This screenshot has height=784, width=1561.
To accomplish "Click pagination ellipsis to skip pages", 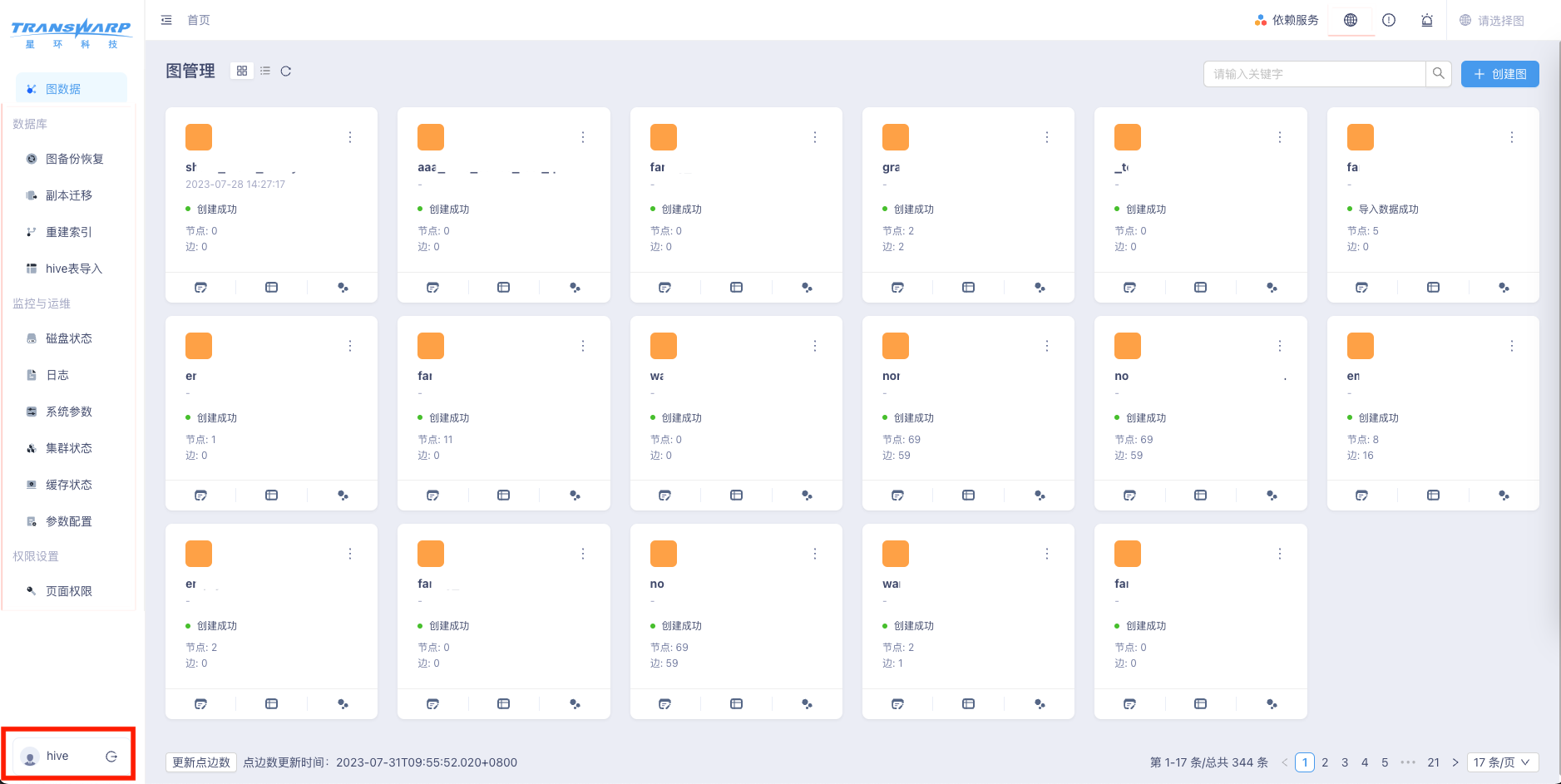I will (x=1408, y=762).
